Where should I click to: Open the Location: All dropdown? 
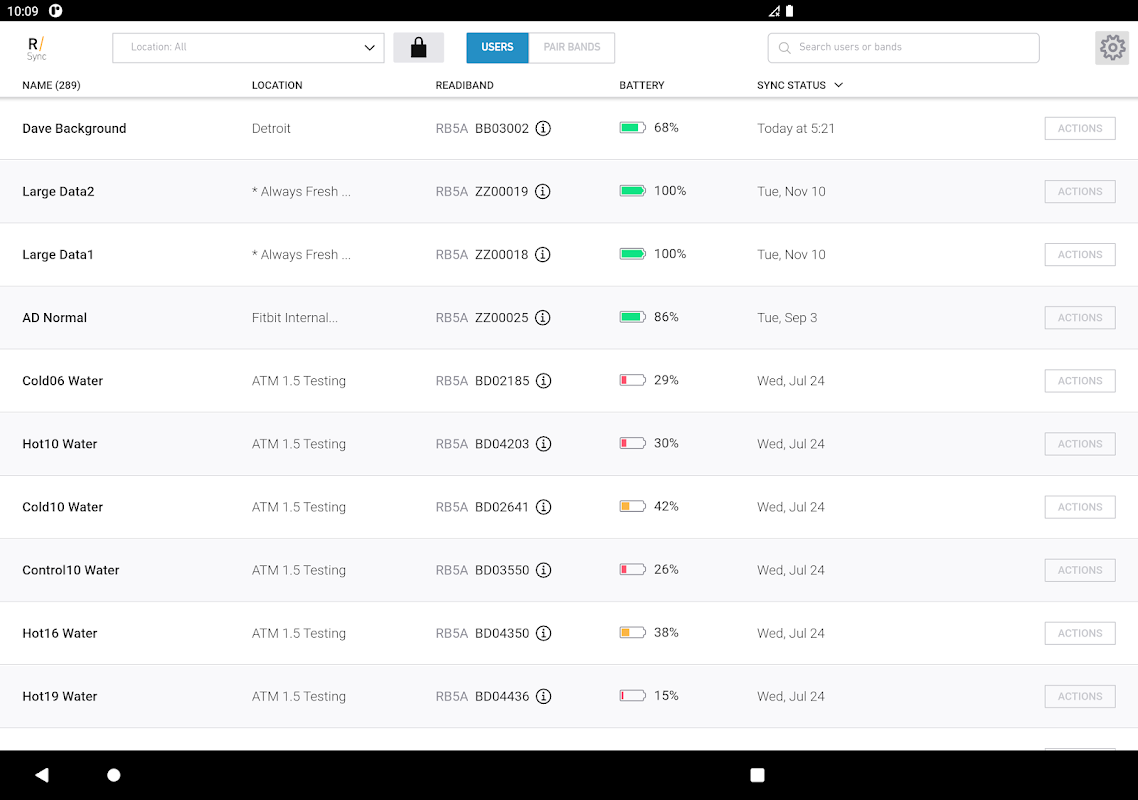(x=248, y=48)
